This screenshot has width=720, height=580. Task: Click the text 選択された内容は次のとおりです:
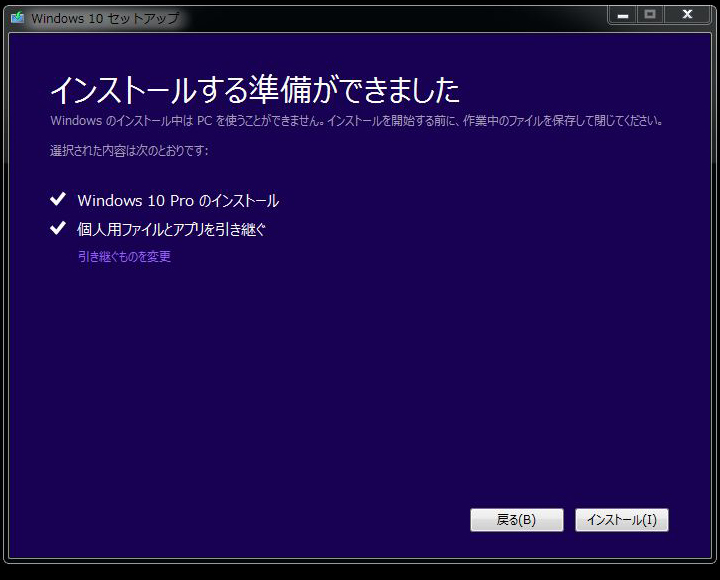tap(129, 151)
